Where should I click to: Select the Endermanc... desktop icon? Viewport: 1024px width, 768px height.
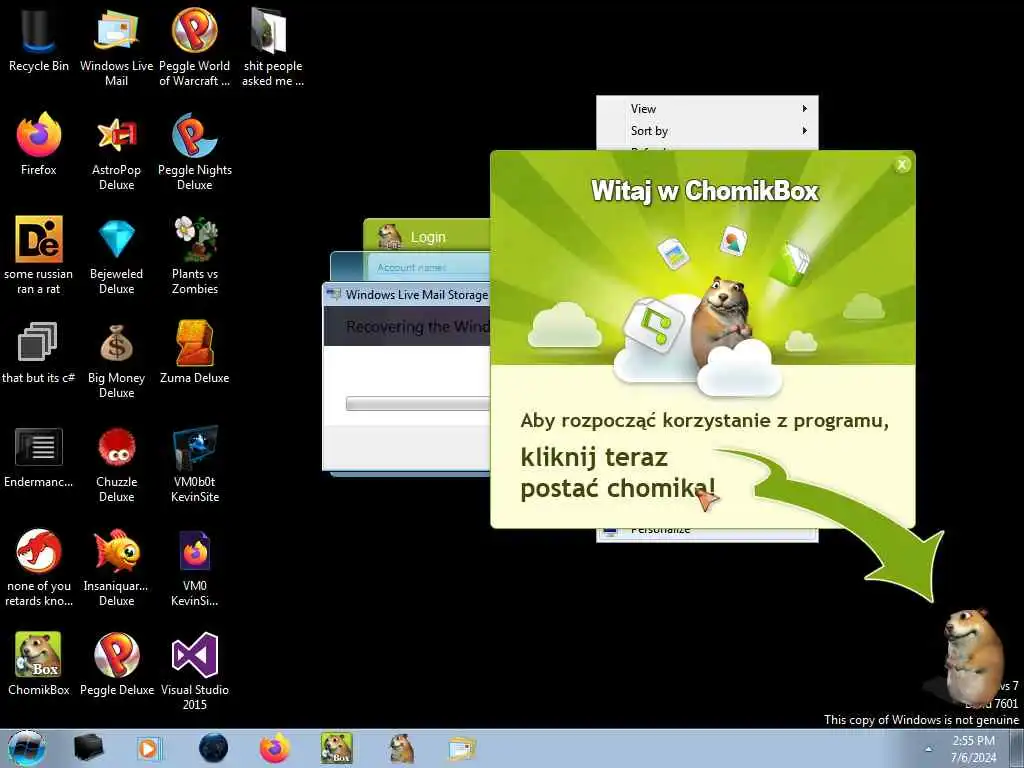[x=39, y=457]
